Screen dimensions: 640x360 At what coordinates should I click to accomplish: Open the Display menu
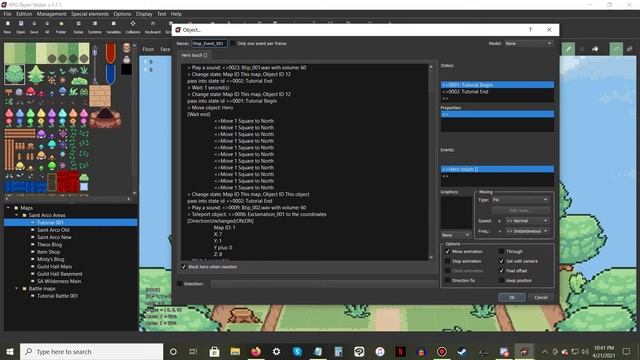pos(144,14)
